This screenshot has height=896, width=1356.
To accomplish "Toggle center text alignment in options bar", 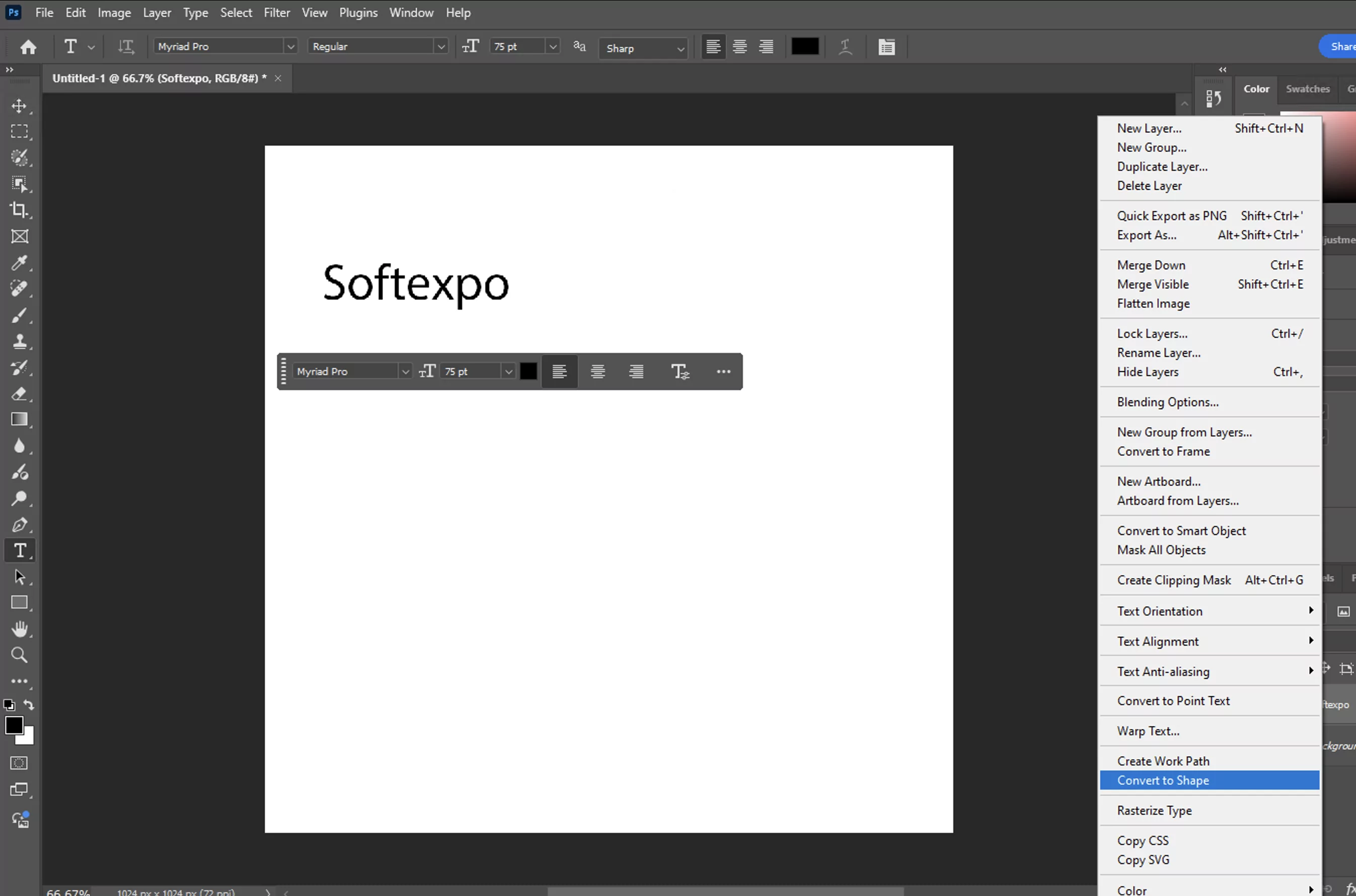I will tap(740, 46).
